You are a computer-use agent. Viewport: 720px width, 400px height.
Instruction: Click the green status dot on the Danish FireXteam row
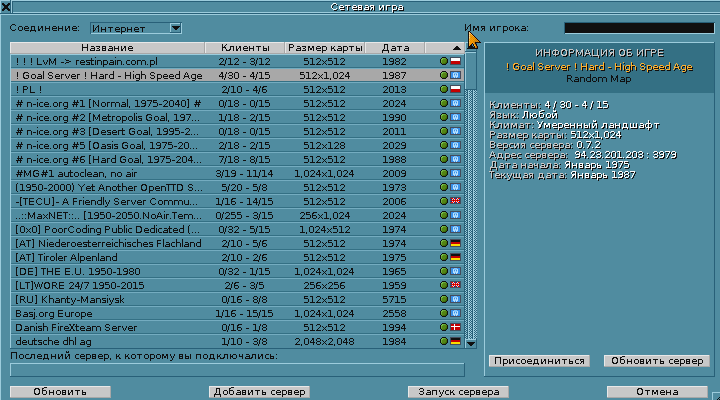(444, 327)
